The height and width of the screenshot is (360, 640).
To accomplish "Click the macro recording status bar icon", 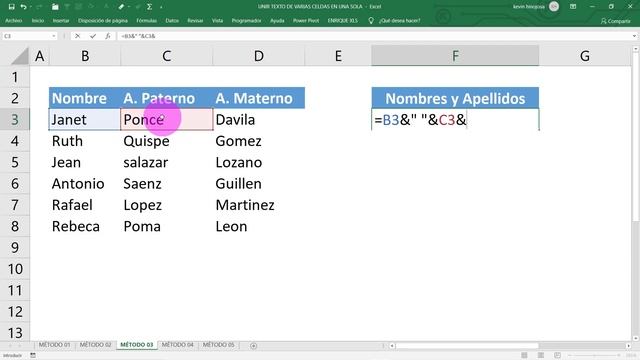I will click(x=33, y=356).
